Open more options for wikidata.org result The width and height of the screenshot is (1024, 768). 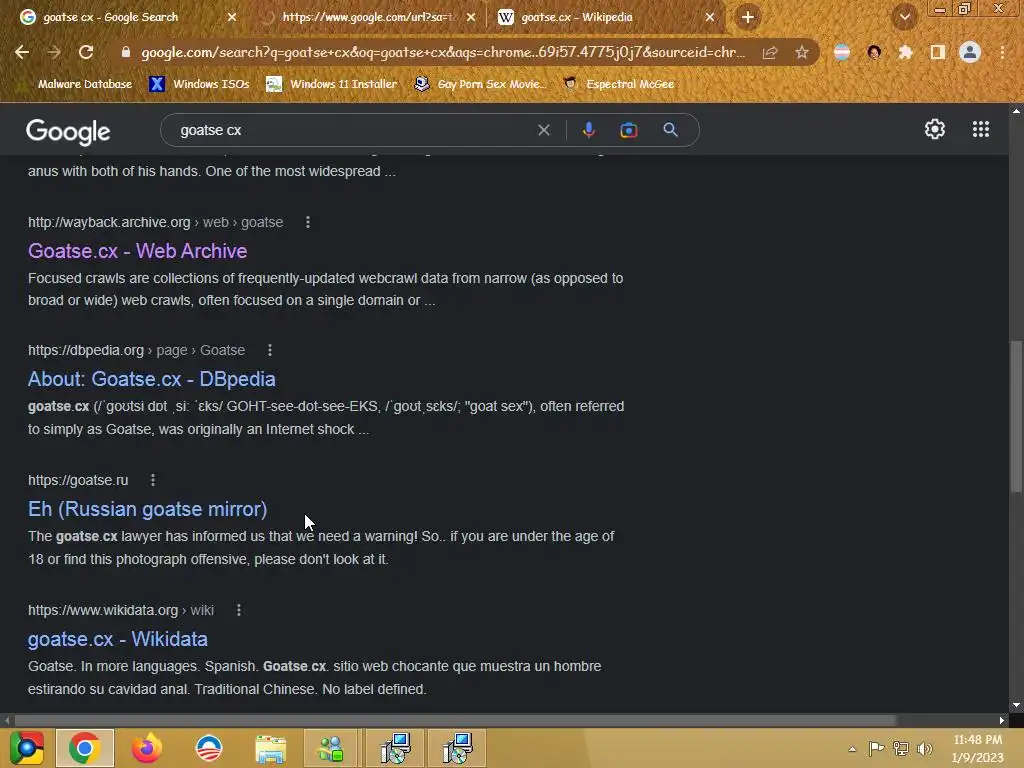238,610
